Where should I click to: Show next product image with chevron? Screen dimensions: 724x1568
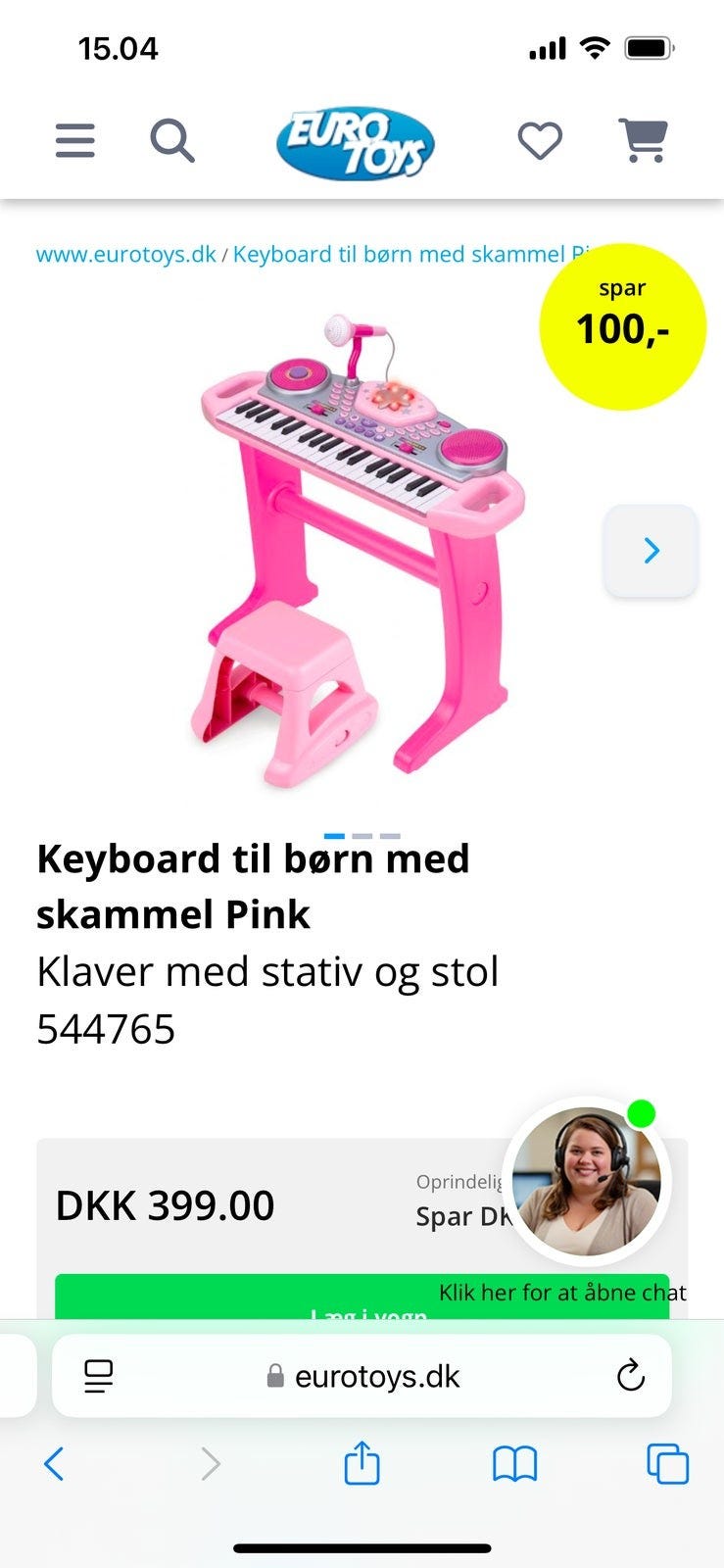point(652,551)
